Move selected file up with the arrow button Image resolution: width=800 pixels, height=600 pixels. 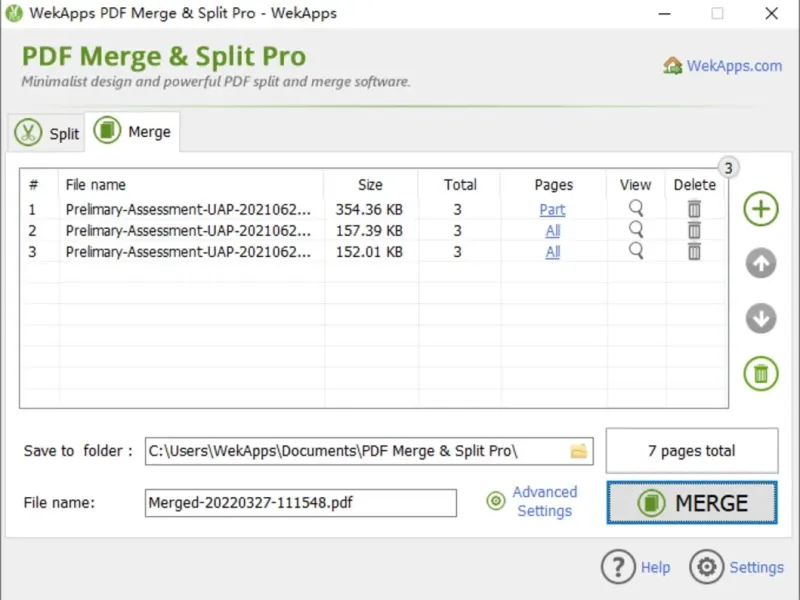pos(761,263)
